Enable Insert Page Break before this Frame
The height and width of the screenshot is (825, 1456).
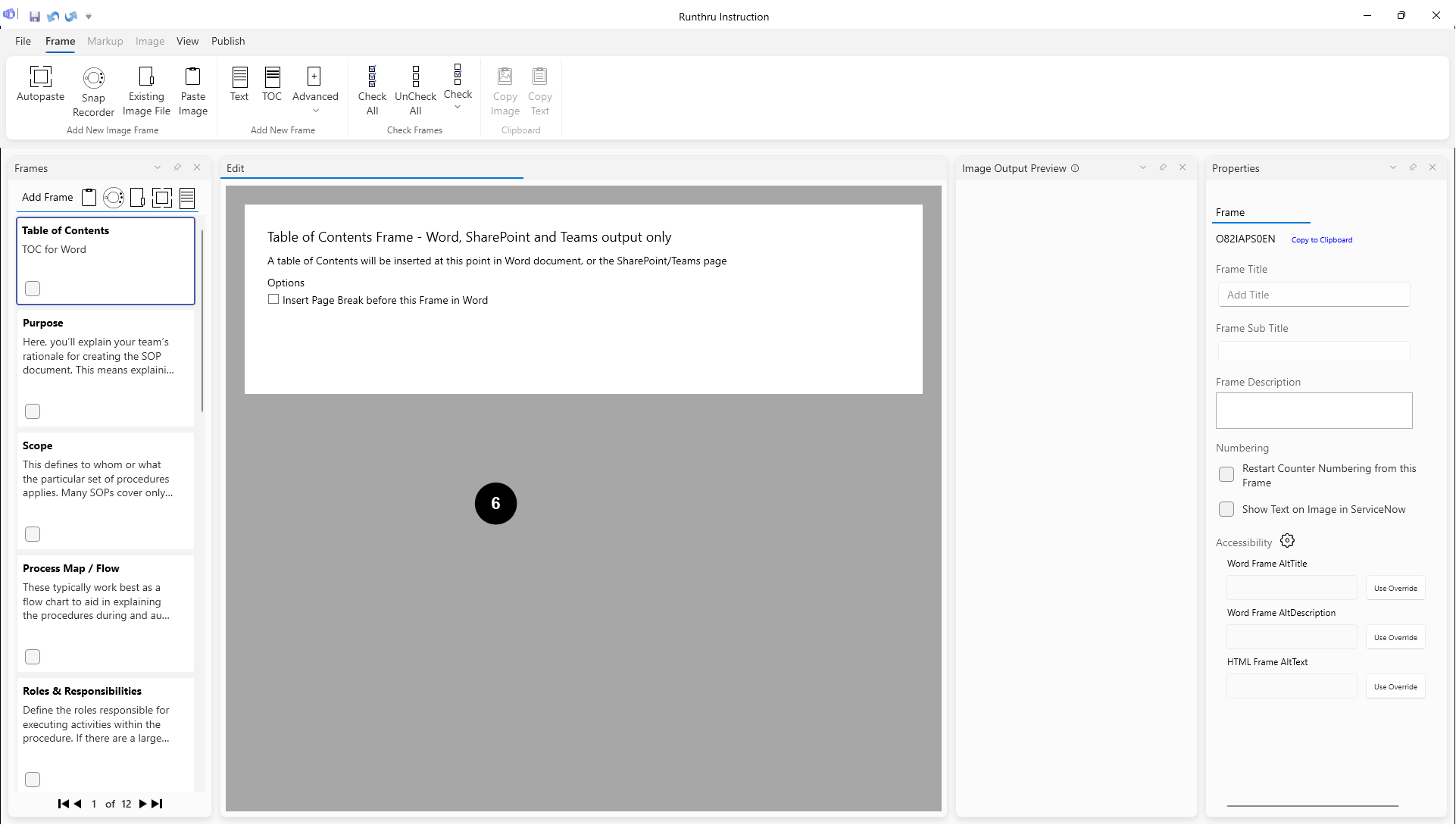coord(273,299)
